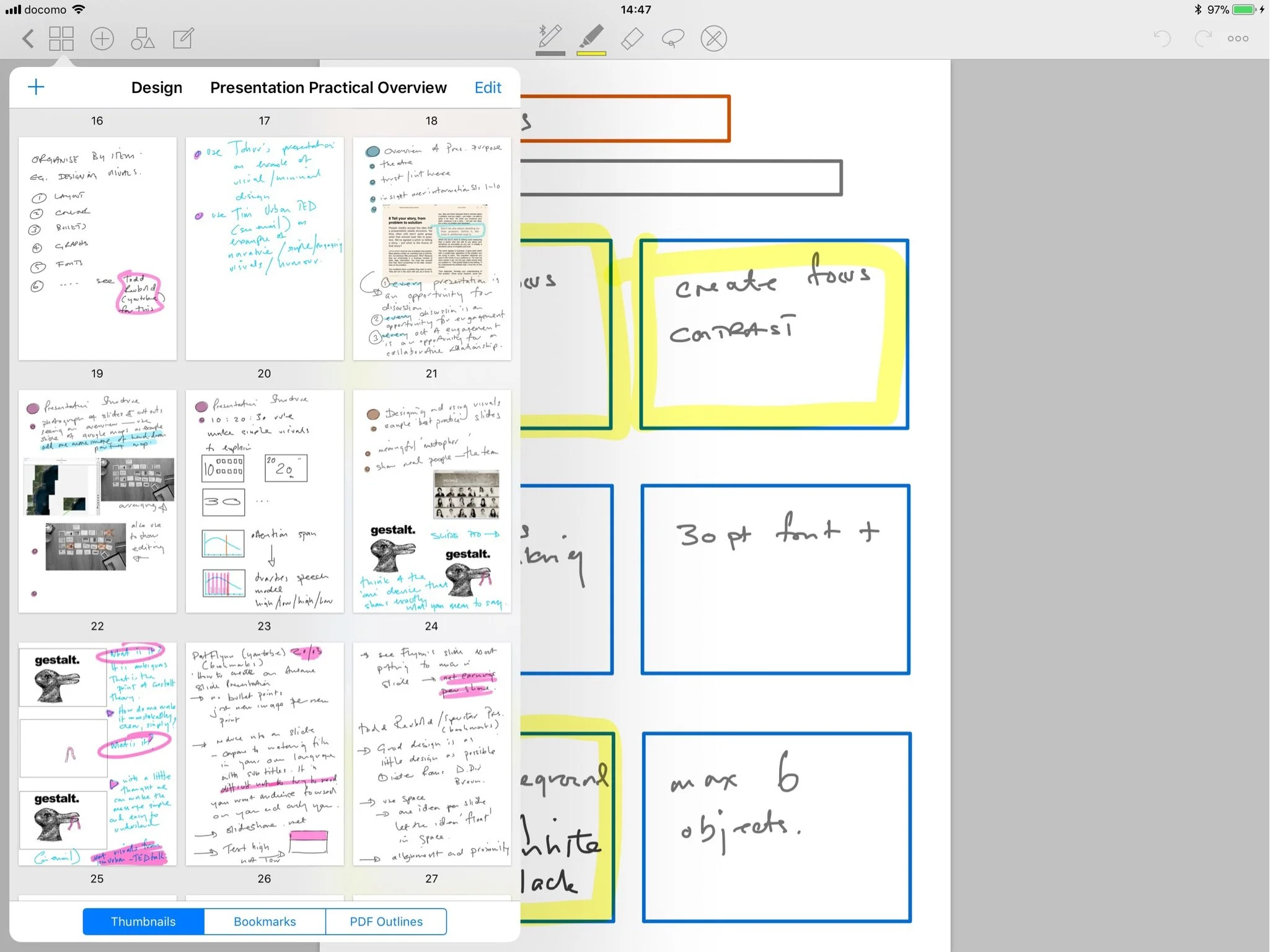Switch to the Bookmarks tab
This screenshot has height=952, width=1270.
click(265, 922)
